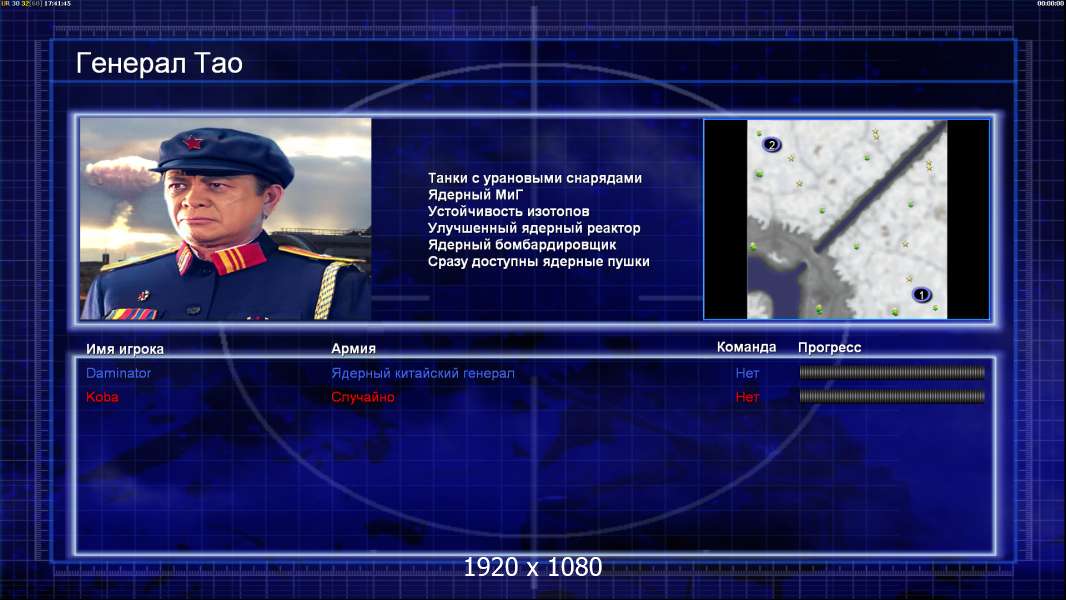Click the title 'Генерал Тао'
1066x600 pixels.
[x=159, y=63]
